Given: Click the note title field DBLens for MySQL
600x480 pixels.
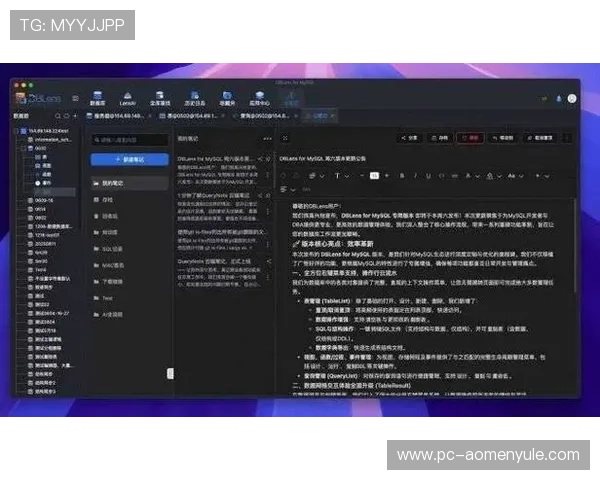Looking at the screenshot, I should click(323, 158).
